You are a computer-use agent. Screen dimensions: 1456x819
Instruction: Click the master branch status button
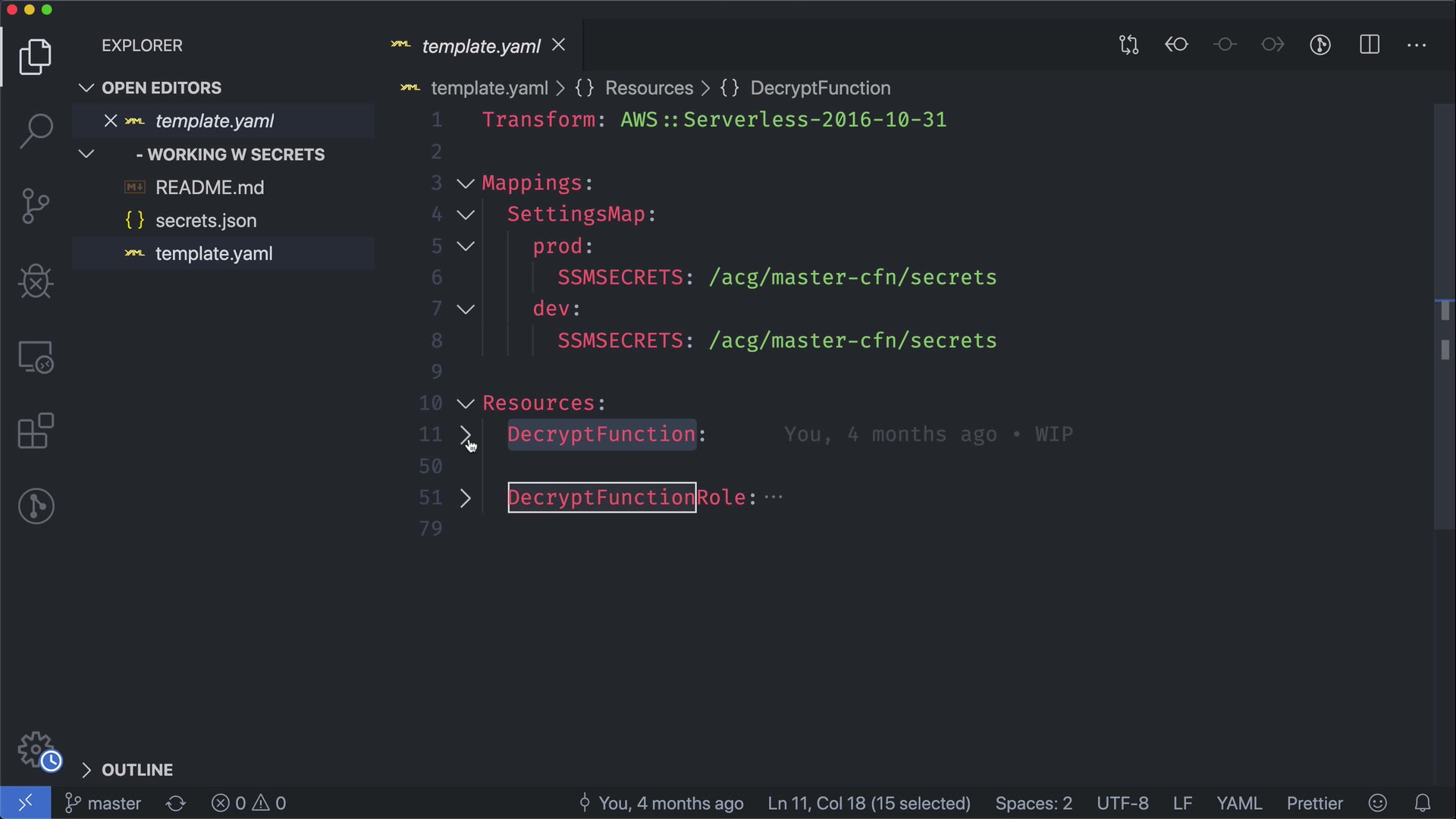coord(104,803)
